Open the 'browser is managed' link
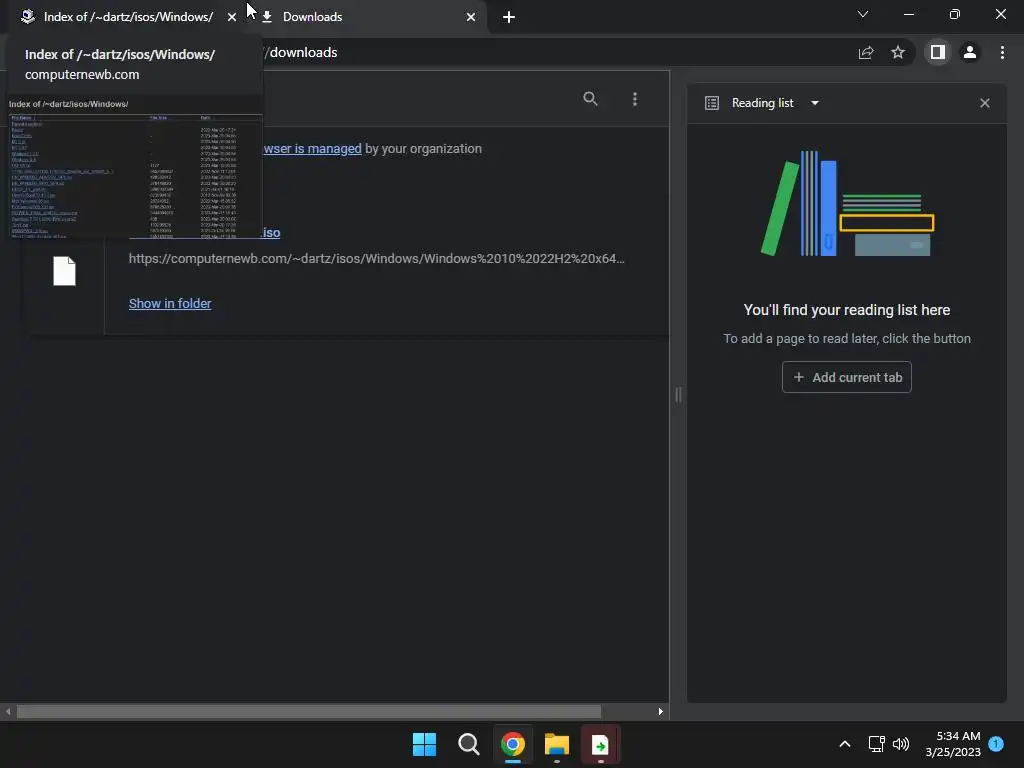The image size is (1024, 768). [312, 149]
